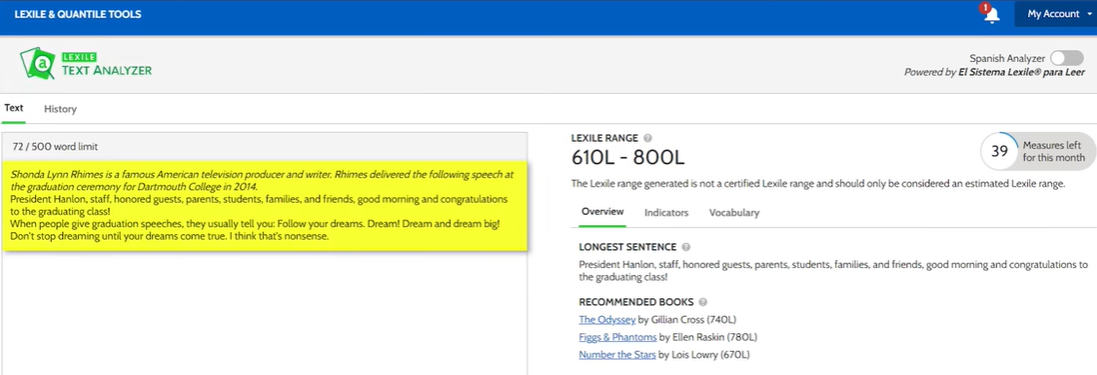Click the longest sentence text in Overview
Viewport: 1097px width, 375px height.
tap(833, 271)
